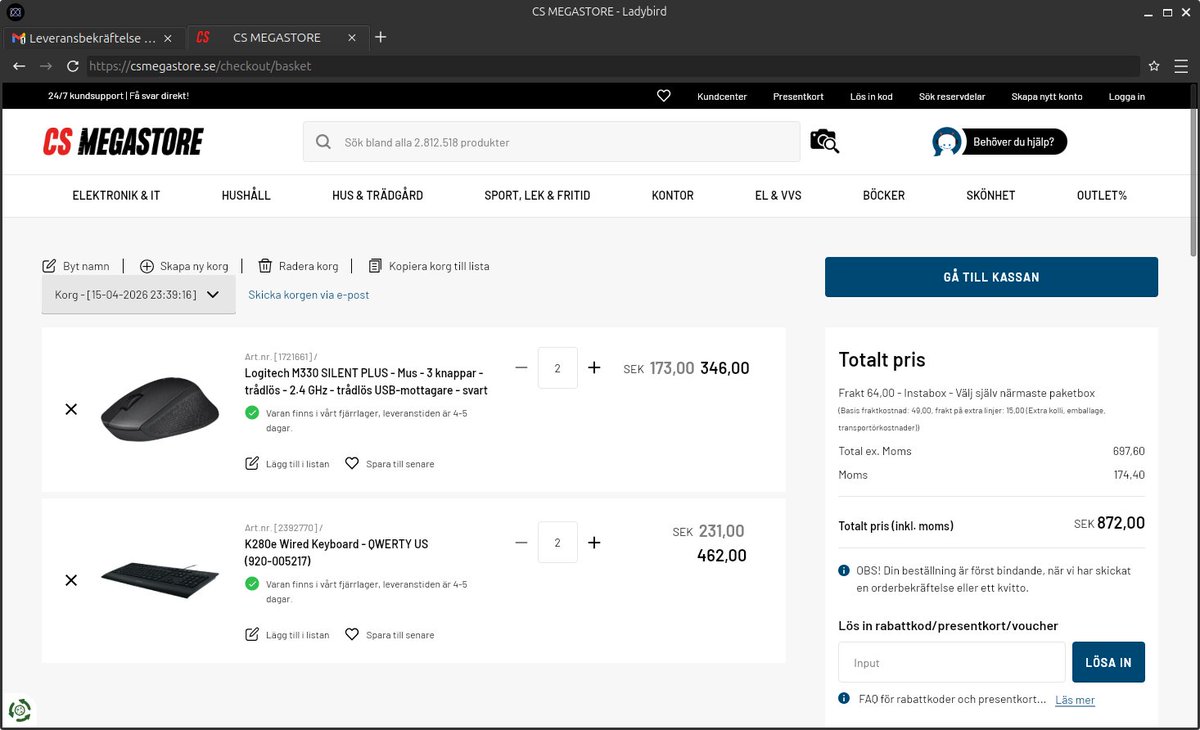Screen dimensions: 1200x730
Task: Click the Byt namn edit icon
Action: [49, 266]
